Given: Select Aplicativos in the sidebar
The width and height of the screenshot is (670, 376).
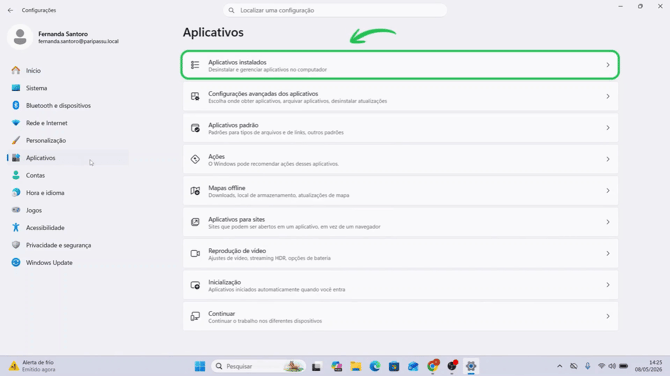Looking at the screenshot, I should [x=68, y=158].
